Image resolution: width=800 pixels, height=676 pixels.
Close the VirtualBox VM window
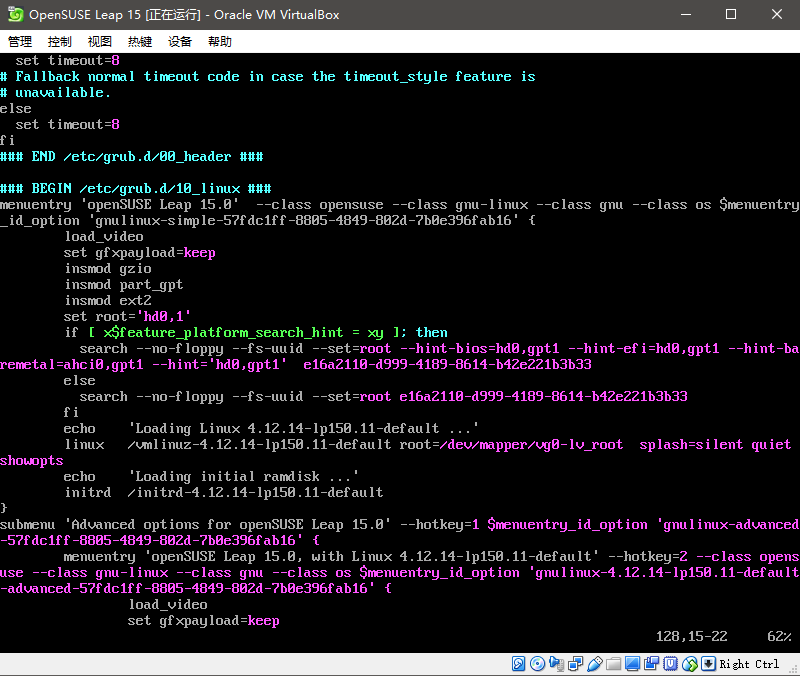point(777,14)
